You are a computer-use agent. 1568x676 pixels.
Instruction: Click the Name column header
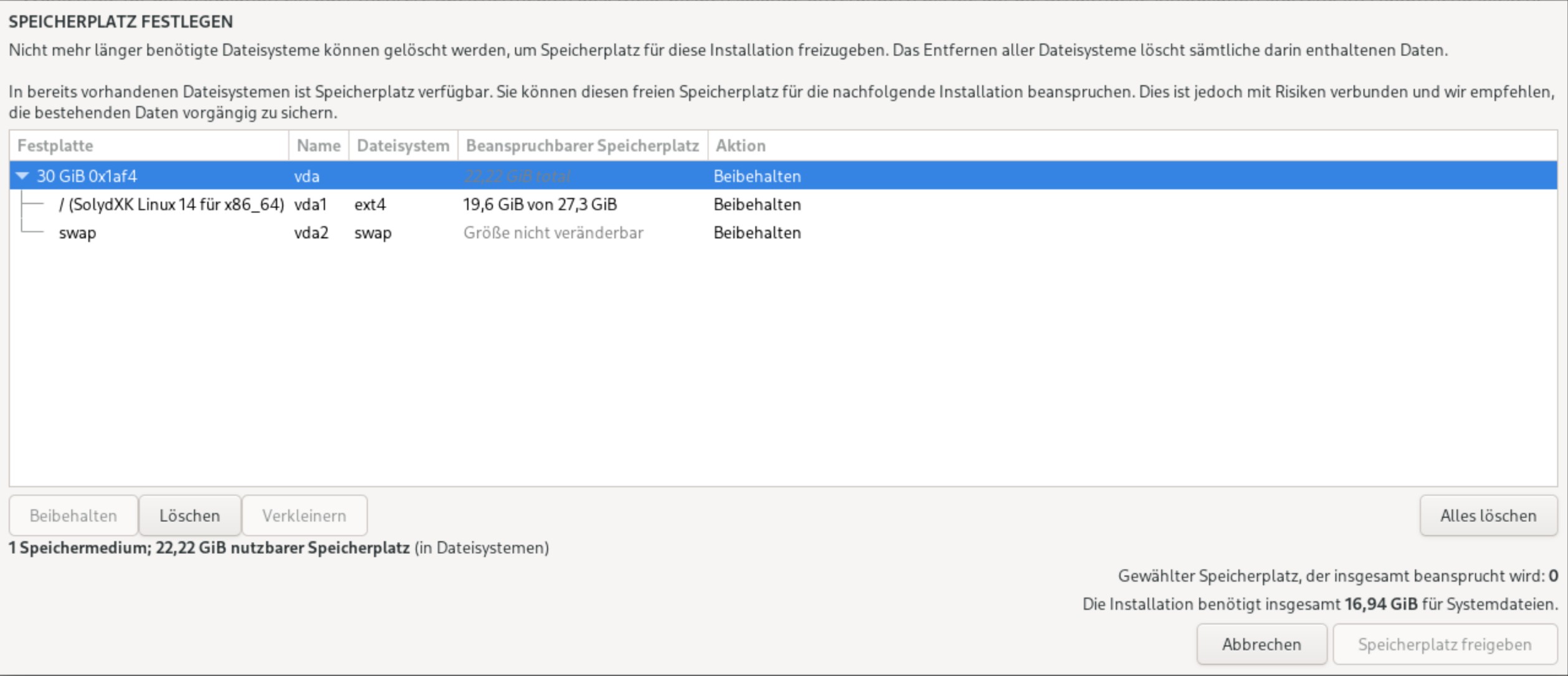[x=318, y=145]
